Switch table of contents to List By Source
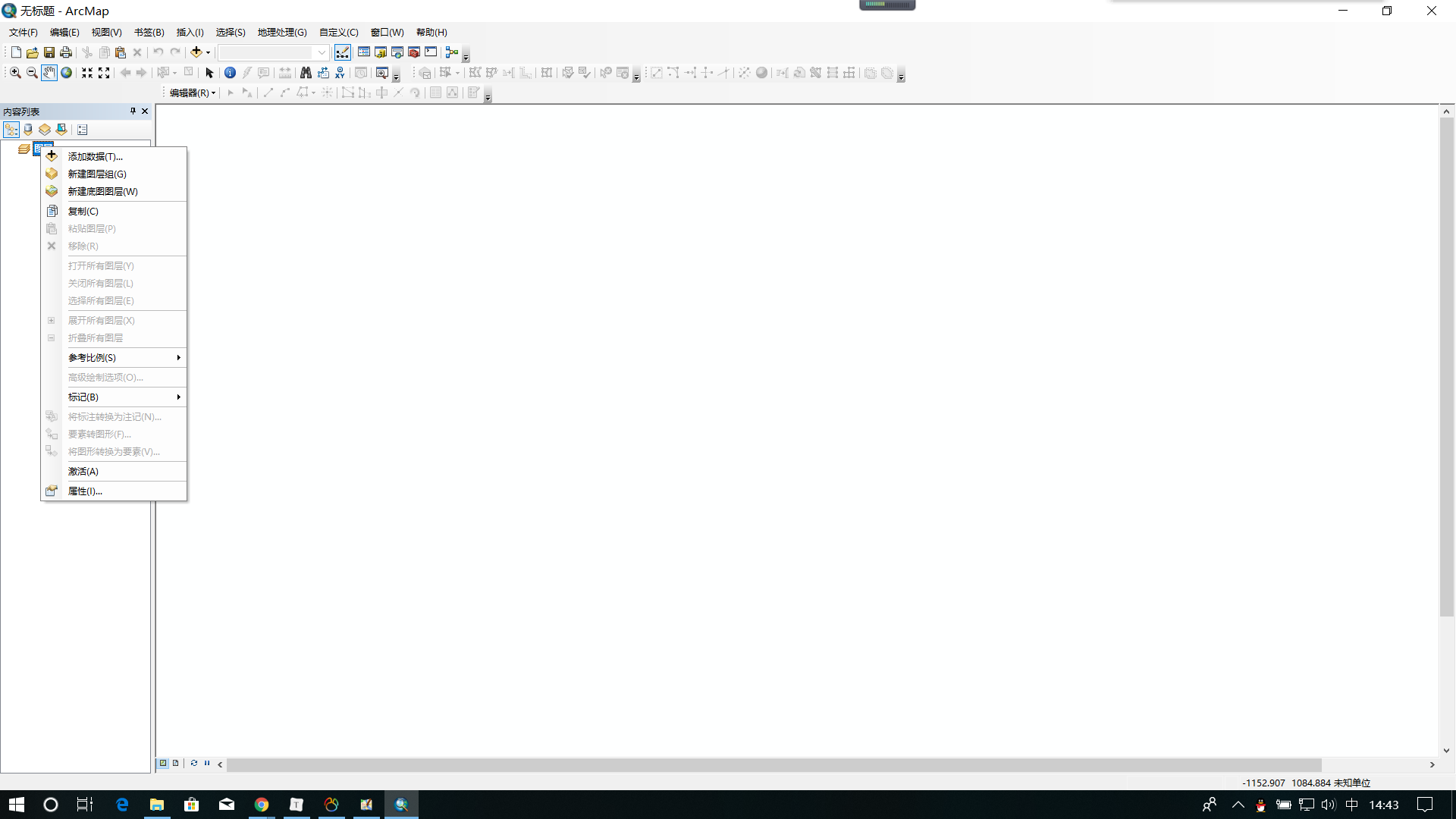Viewport: 1456px width, 819px height. pos(28,130)
